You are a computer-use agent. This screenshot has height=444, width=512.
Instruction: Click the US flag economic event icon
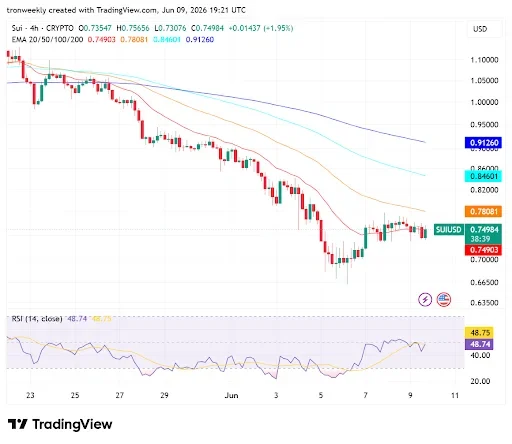click(444, 299)
